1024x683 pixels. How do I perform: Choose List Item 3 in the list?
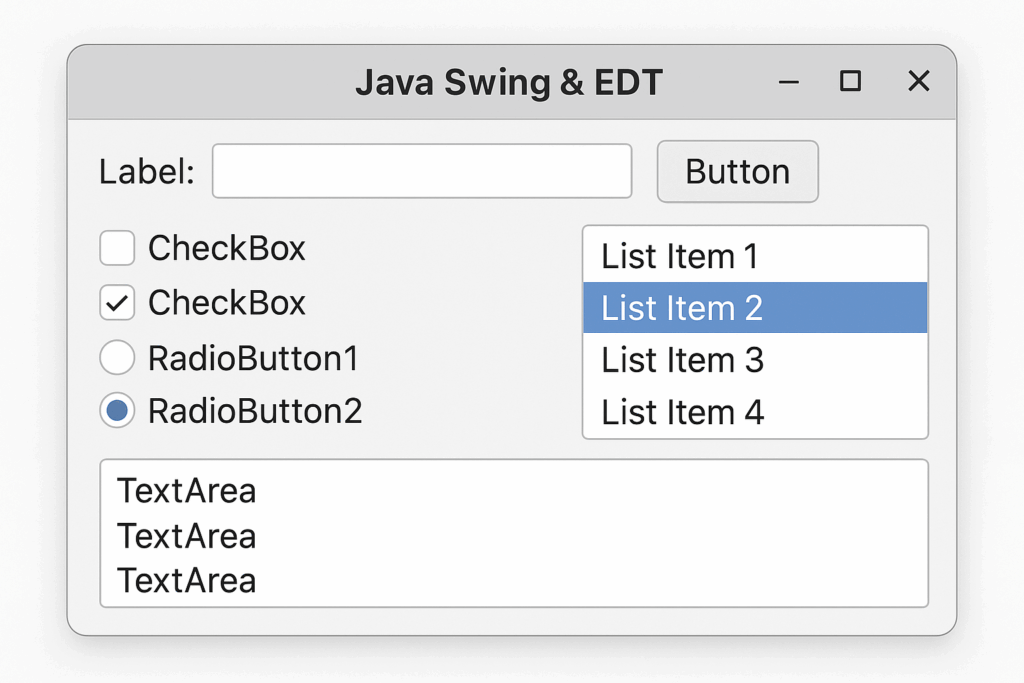(755, 360)
